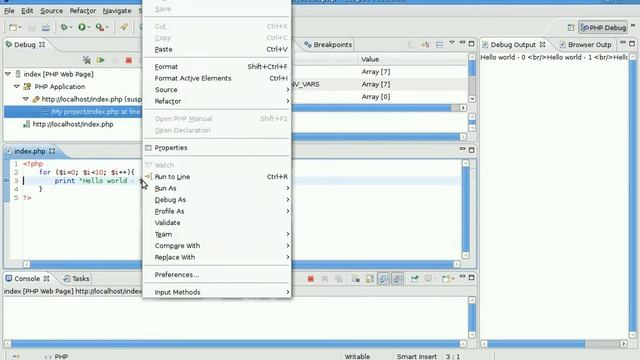Viewport: 640px width, 360px height.
Task: Click Remove All Terminated icon in Debug view
Action: point(87,60)
